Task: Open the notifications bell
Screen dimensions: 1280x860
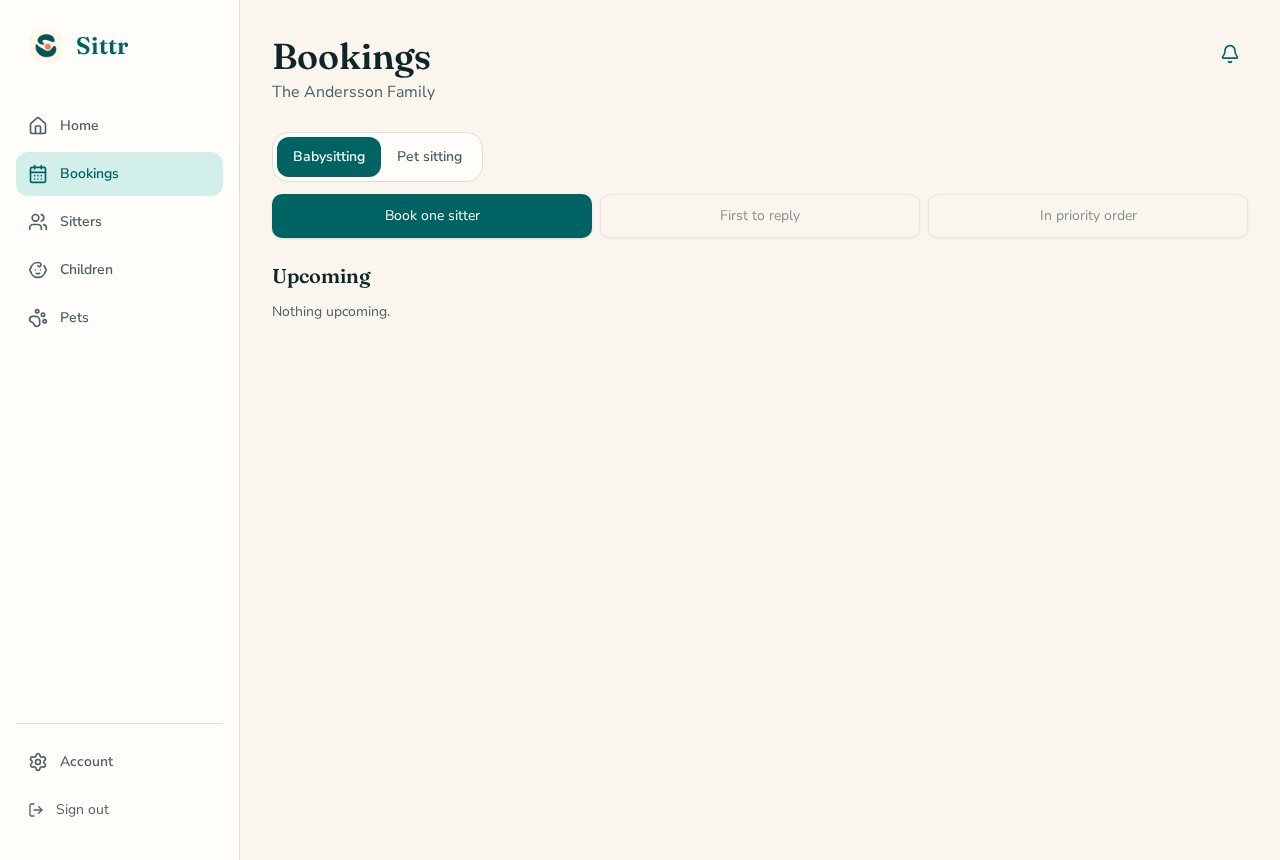Action: pos(1230,54)
